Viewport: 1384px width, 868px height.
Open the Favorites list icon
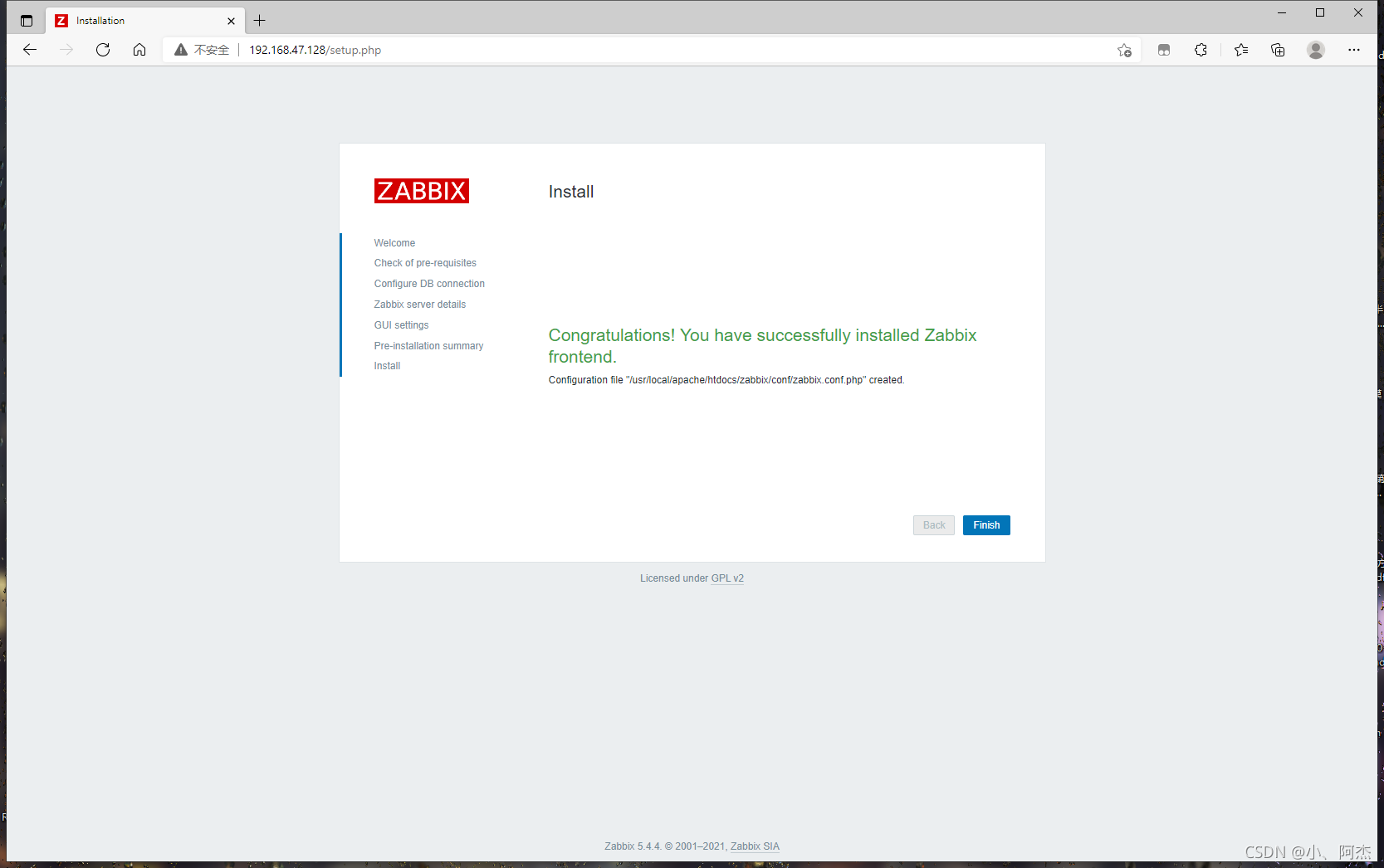pyautogui.click(x=1241, y=50)
